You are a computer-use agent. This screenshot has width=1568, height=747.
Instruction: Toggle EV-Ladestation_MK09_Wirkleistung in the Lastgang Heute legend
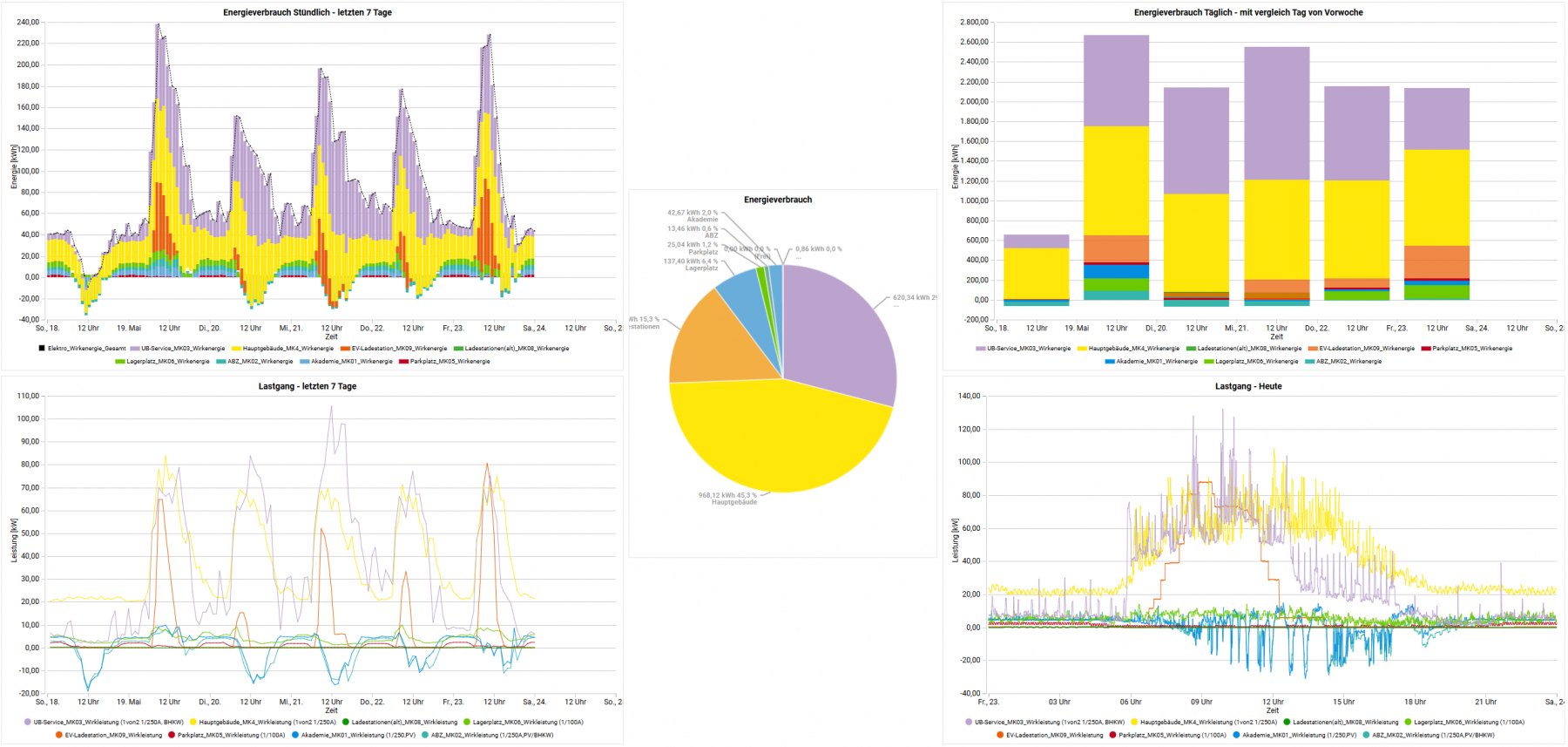(x=1053, y=736)
